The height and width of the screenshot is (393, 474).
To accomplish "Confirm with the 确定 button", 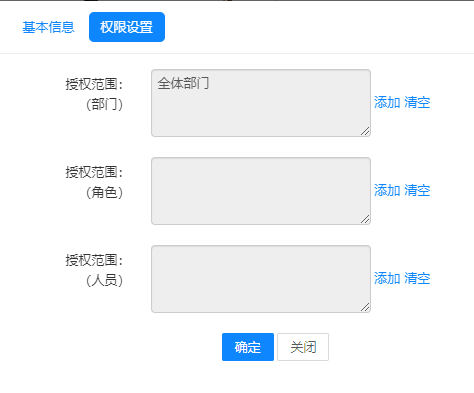I will pos(248,347).
